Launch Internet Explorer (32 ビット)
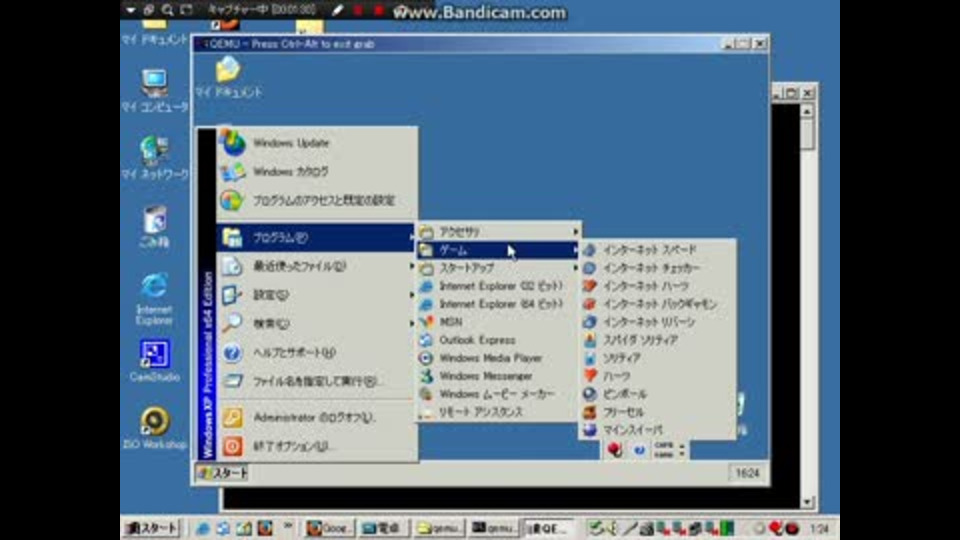This screenshot has height=540, width=960. [x=498, y=286]
